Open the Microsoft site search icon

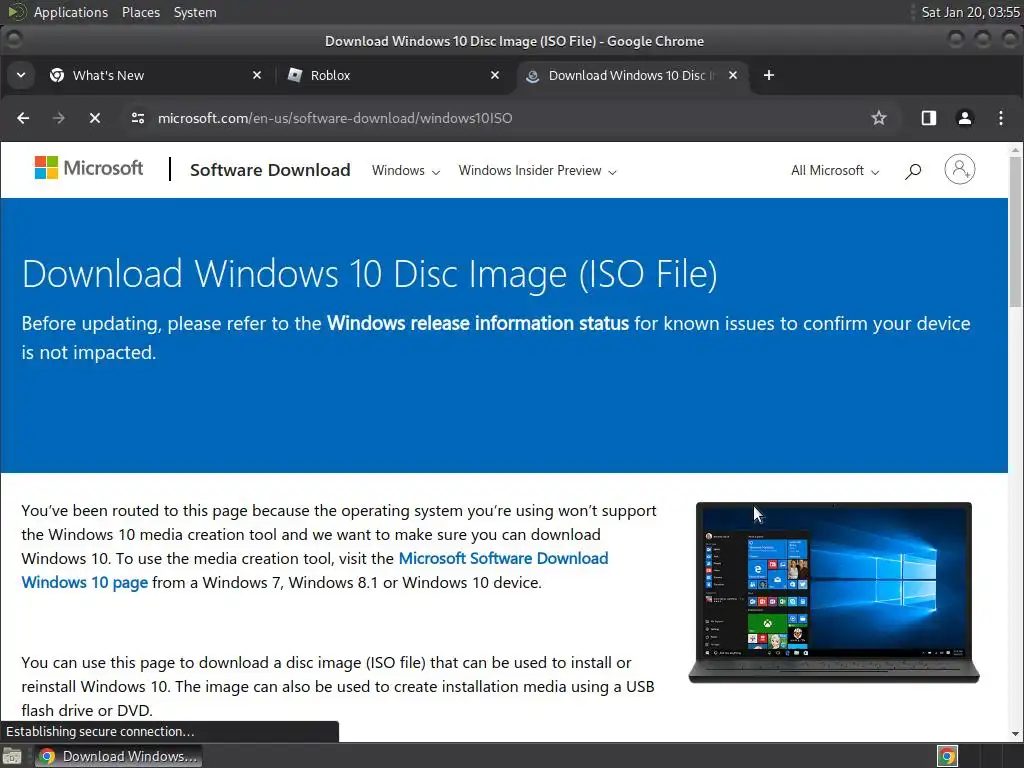coord(913,171)
